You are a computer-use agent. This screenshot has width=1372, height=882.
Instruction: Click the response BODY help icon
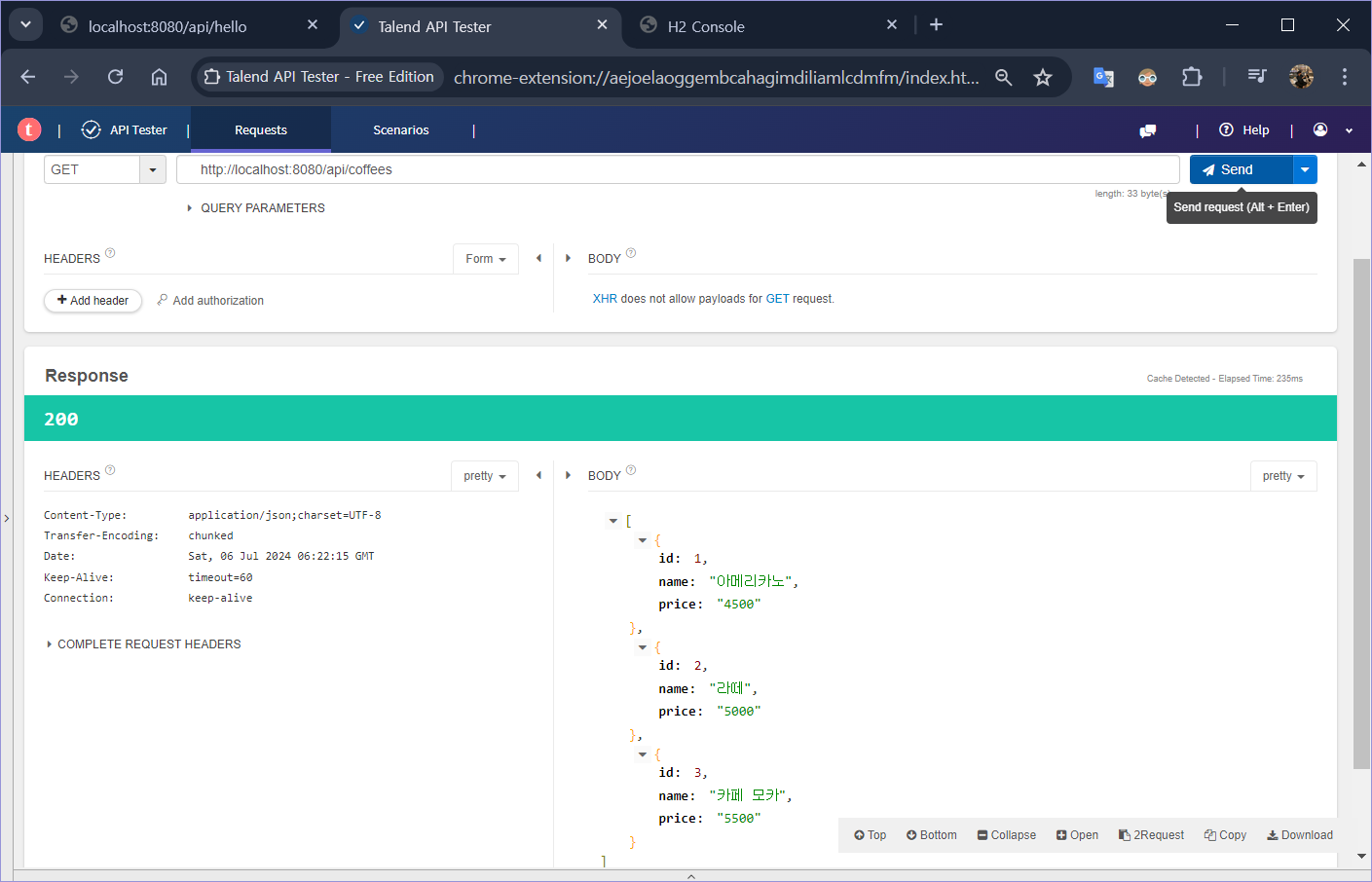631,470
